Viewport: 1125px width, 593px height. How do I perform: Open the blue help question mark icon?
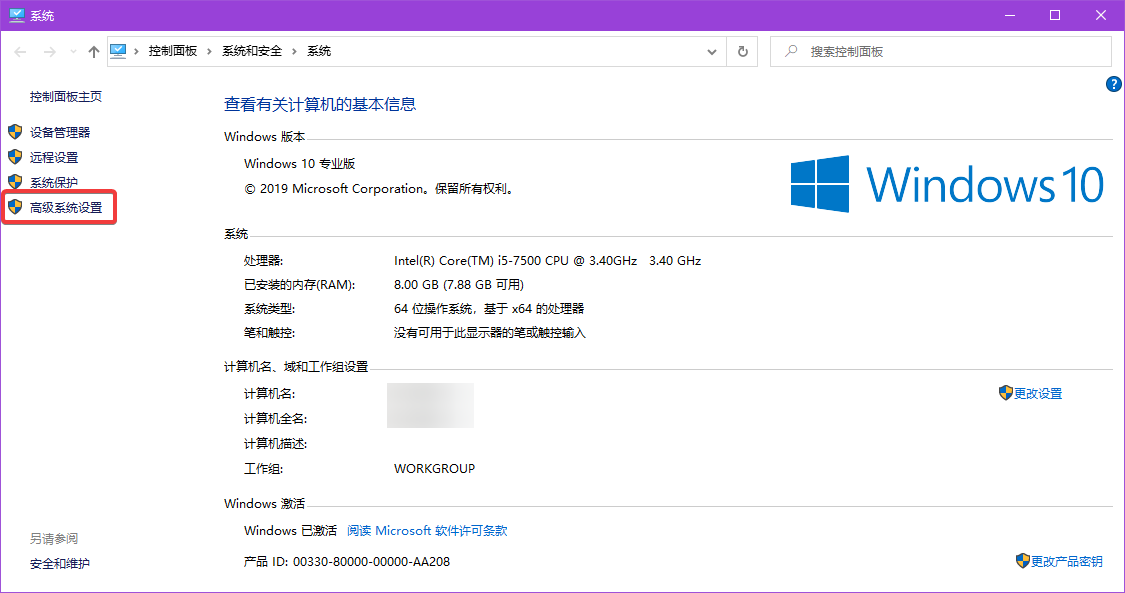point(1113,84)
